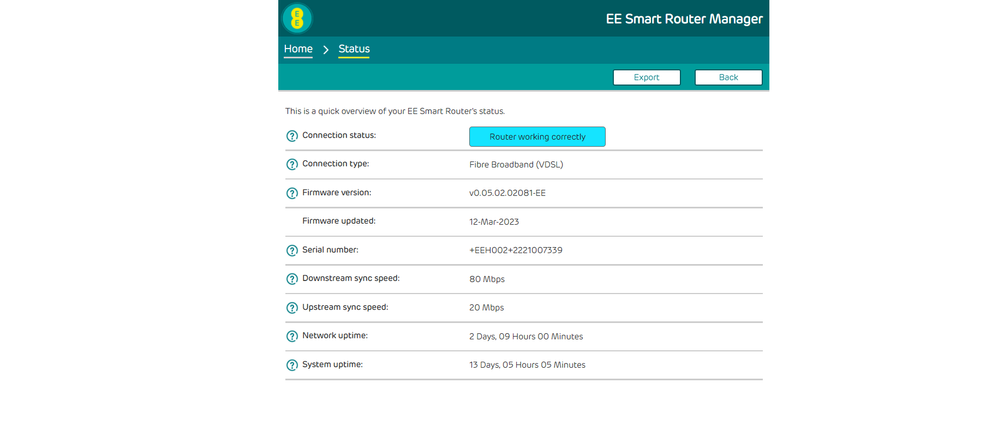The height and width of the screenshot is (425, 998).
Task: Click Router working correctly status button
Action: [x=537, y=137]
